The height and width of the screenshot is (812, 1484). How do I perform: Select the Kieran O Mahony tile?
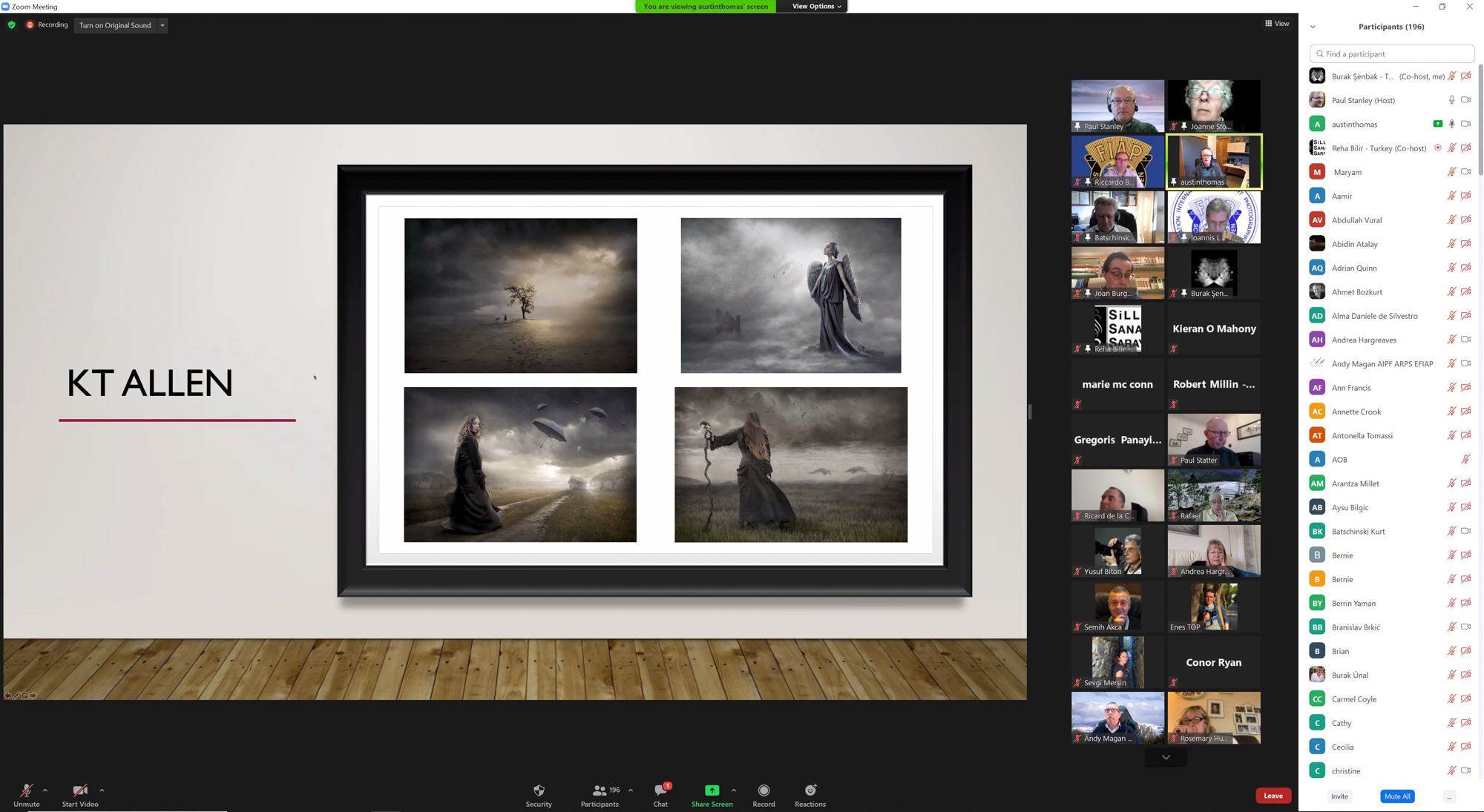click(x=1214, y=329)
